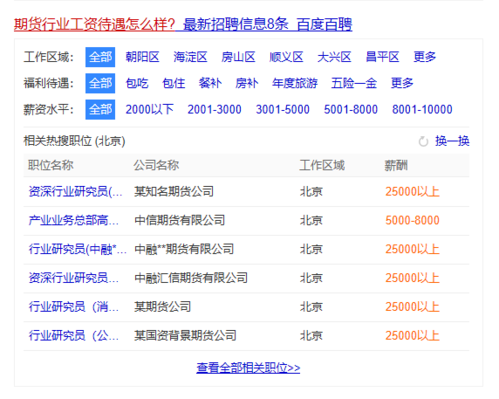Select salary range 8001-10000

point(422,109)
